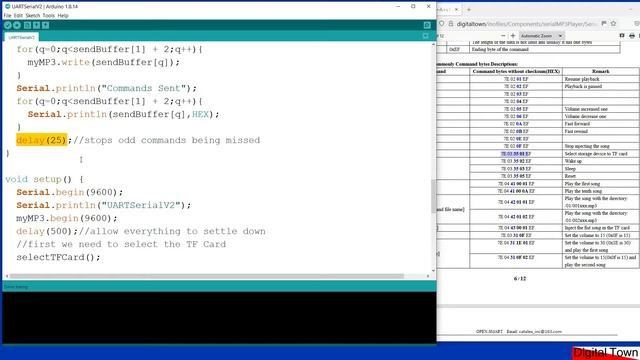Click the PDF presentation mode icon
The image size is (640, 360).
tap(622, 36)
